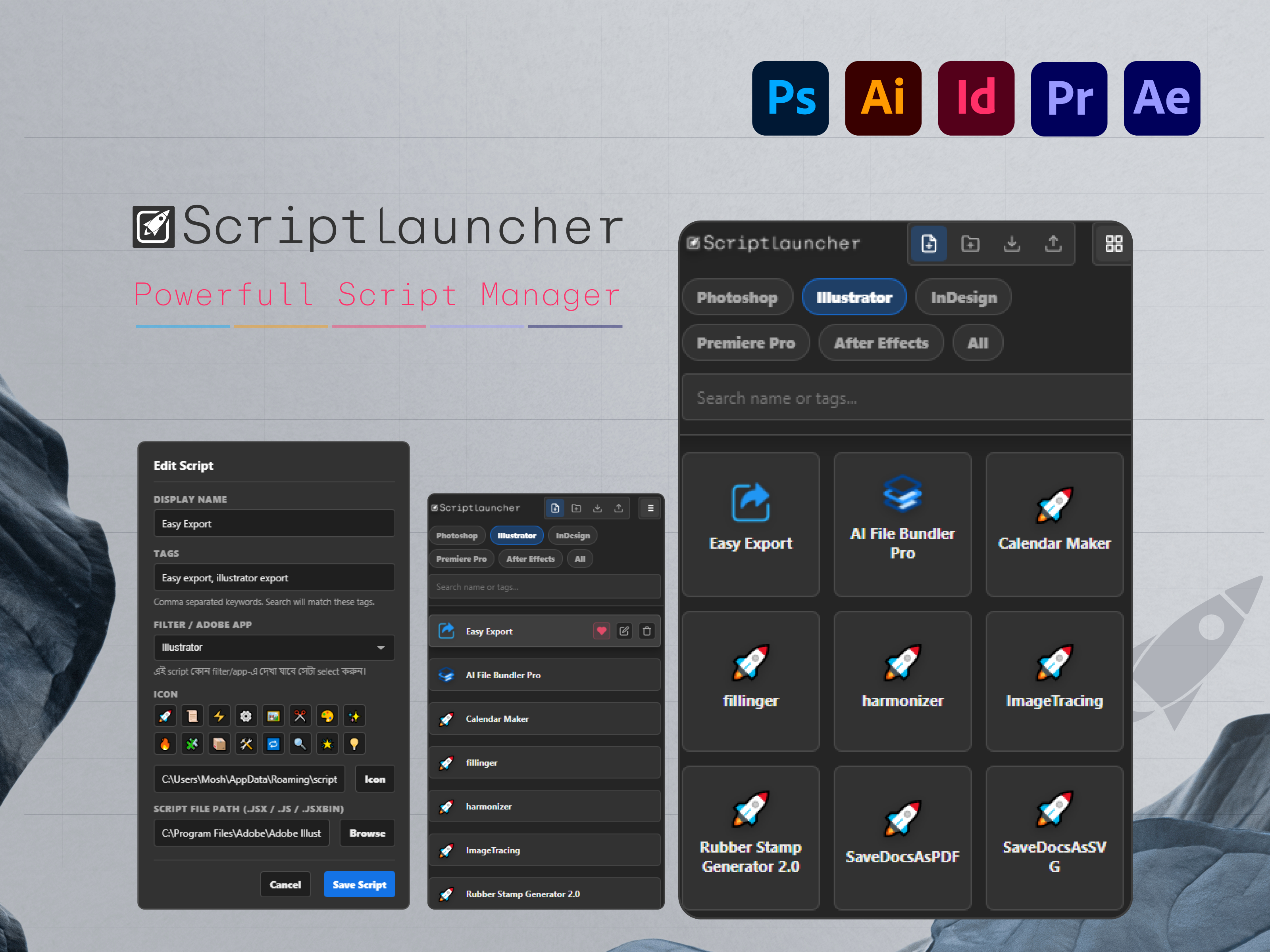Click the Icon browse button
The image size is (1270, 952).
tap(375, 779)
